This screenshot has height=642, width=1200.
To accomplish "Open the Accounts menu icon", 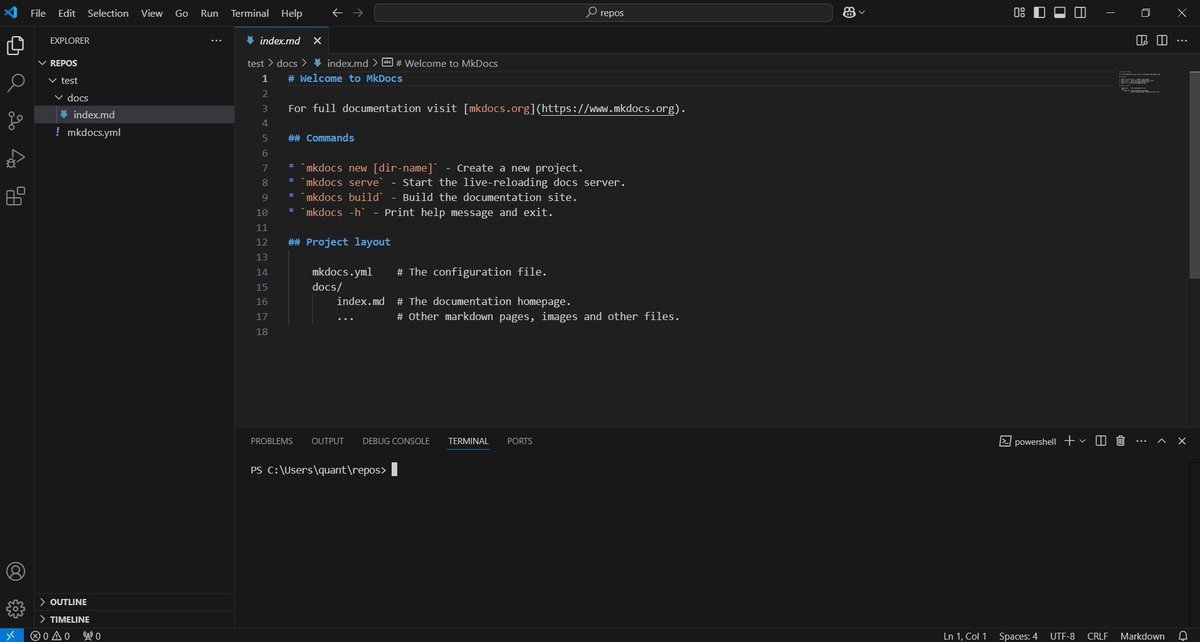I will click(15, 572).
